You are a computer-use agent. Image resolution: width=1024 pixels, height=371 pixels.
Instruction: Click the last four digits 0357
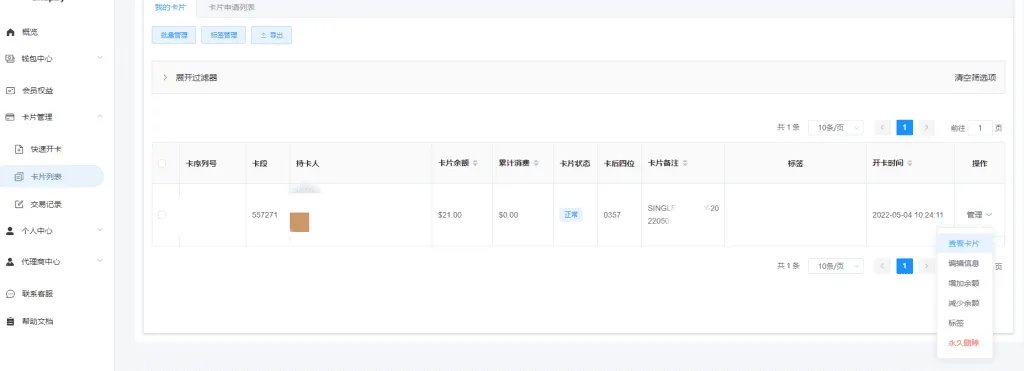[612, 215]
